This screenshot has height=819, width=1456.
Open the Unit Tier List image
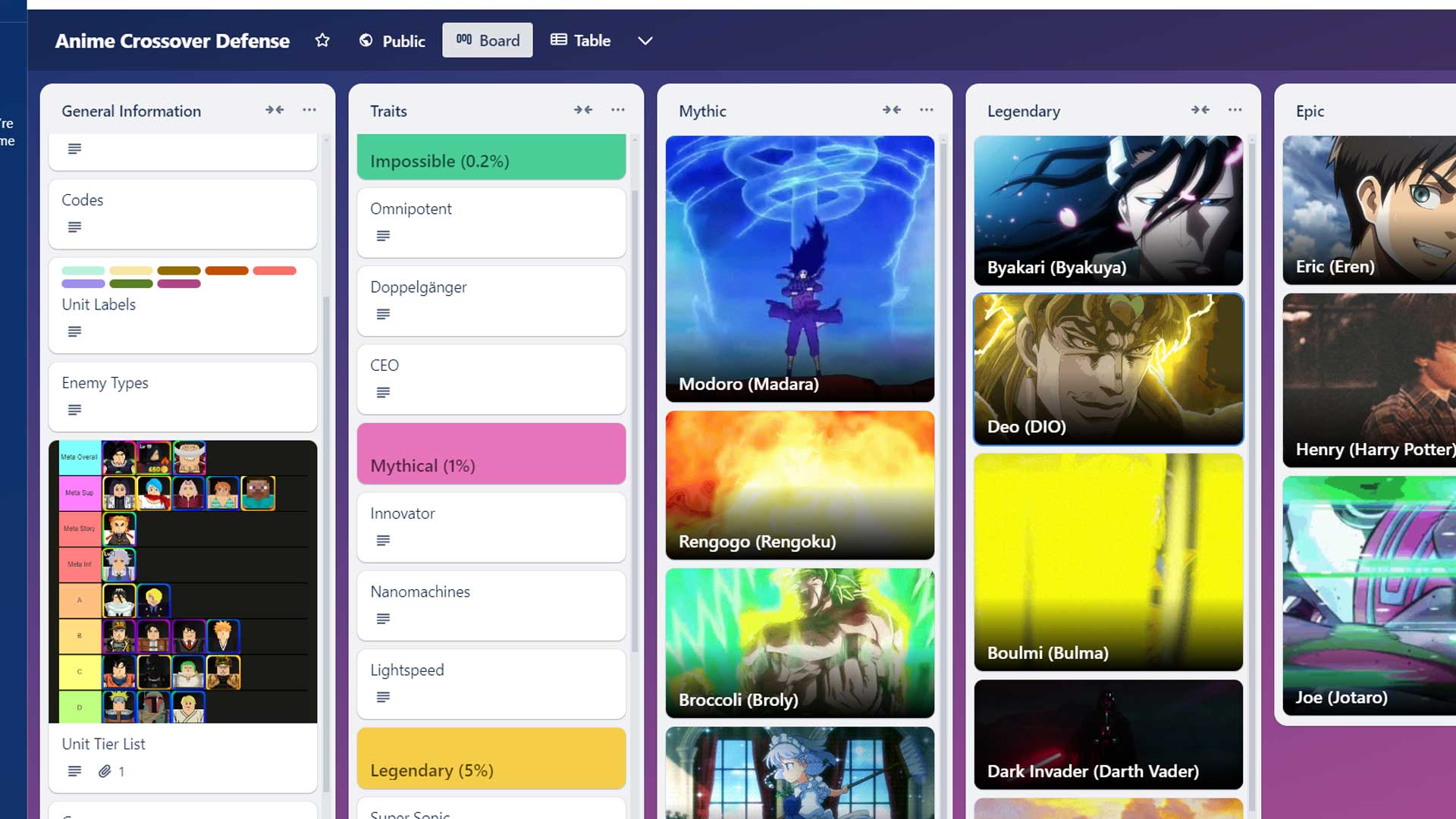point(183,582)
